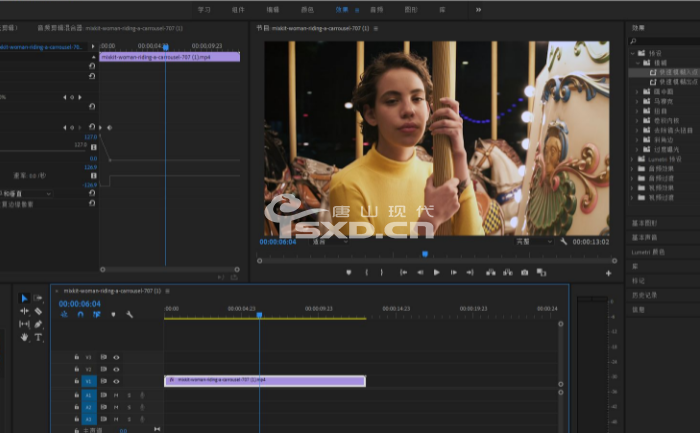The height and width of the screenshot is (433, 700).
Task: Open the Button Editor plus icon
Action: point(608,273)
